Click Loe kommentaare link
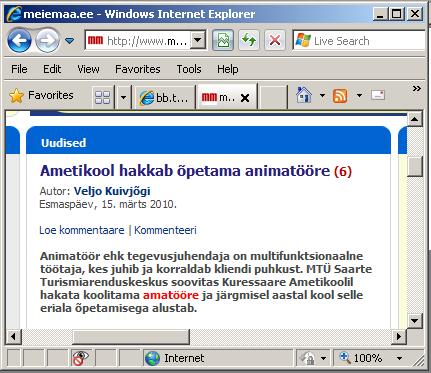The height and width of the screenshot is (373, 431). coord(82,230)
